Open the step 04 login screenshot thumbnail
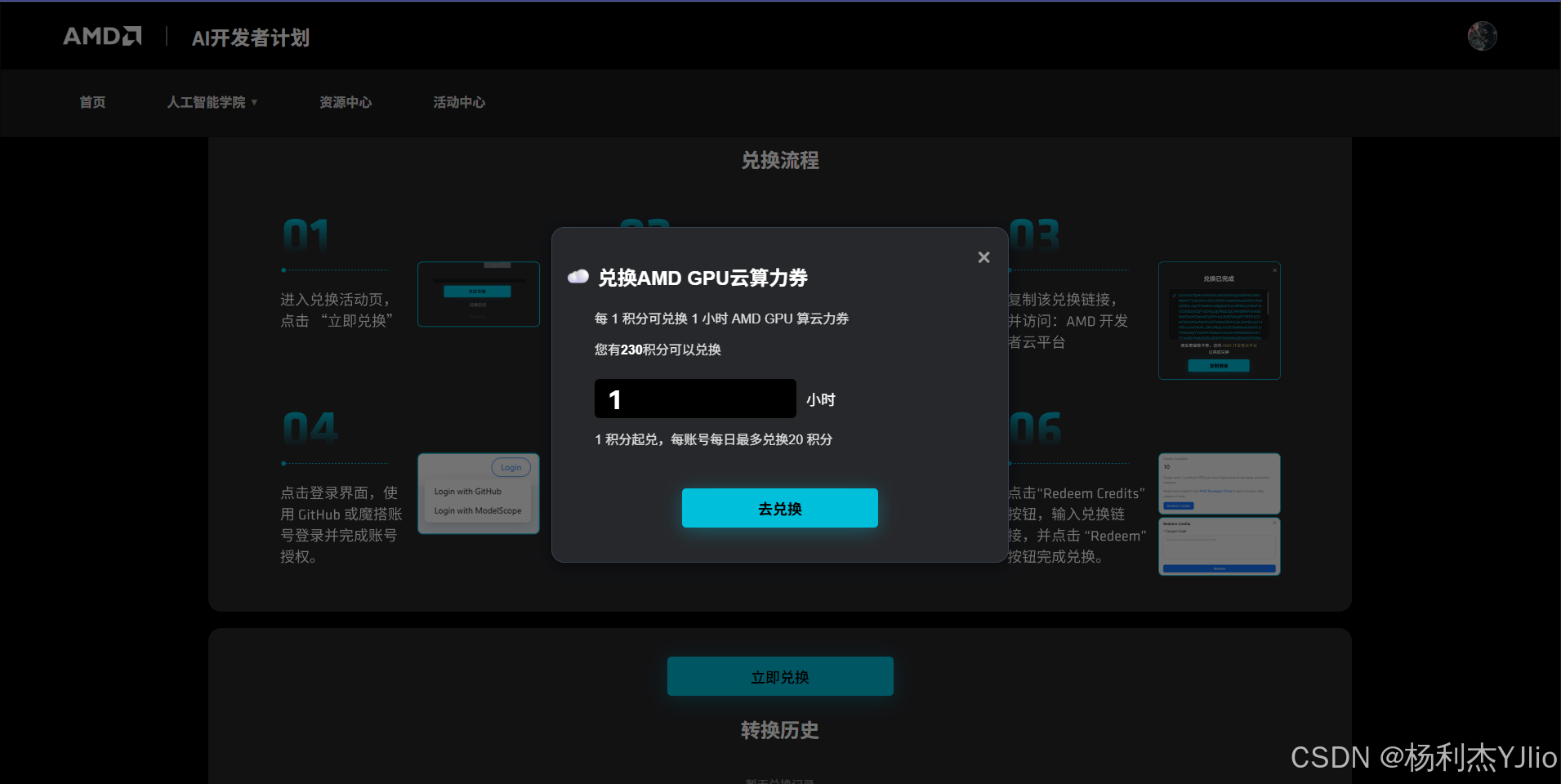Viewport: 1561px width, 784px height. [x=479, y=494]
